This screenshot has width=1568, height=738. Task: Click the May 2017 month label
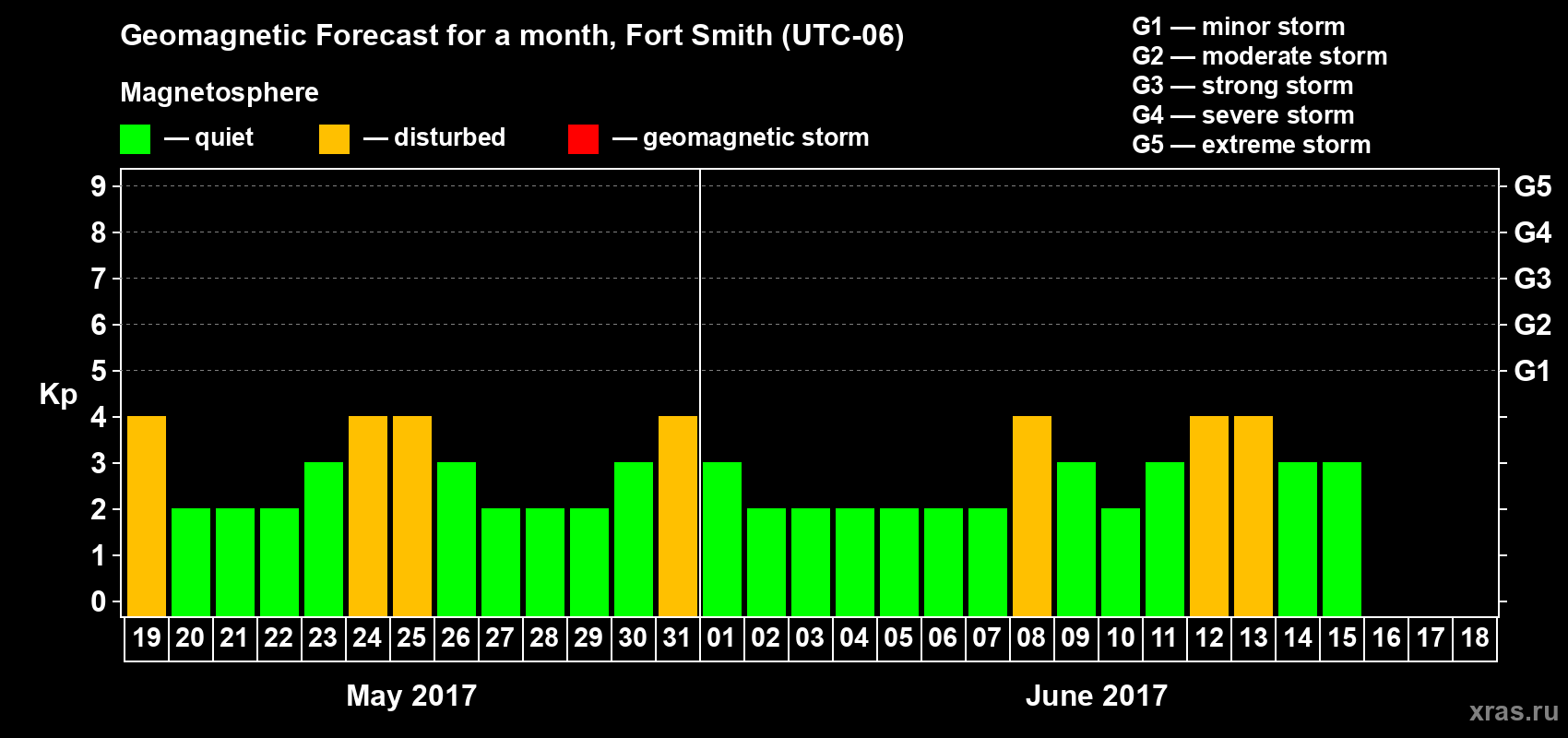pyautogui.click(x=411, y=696)
